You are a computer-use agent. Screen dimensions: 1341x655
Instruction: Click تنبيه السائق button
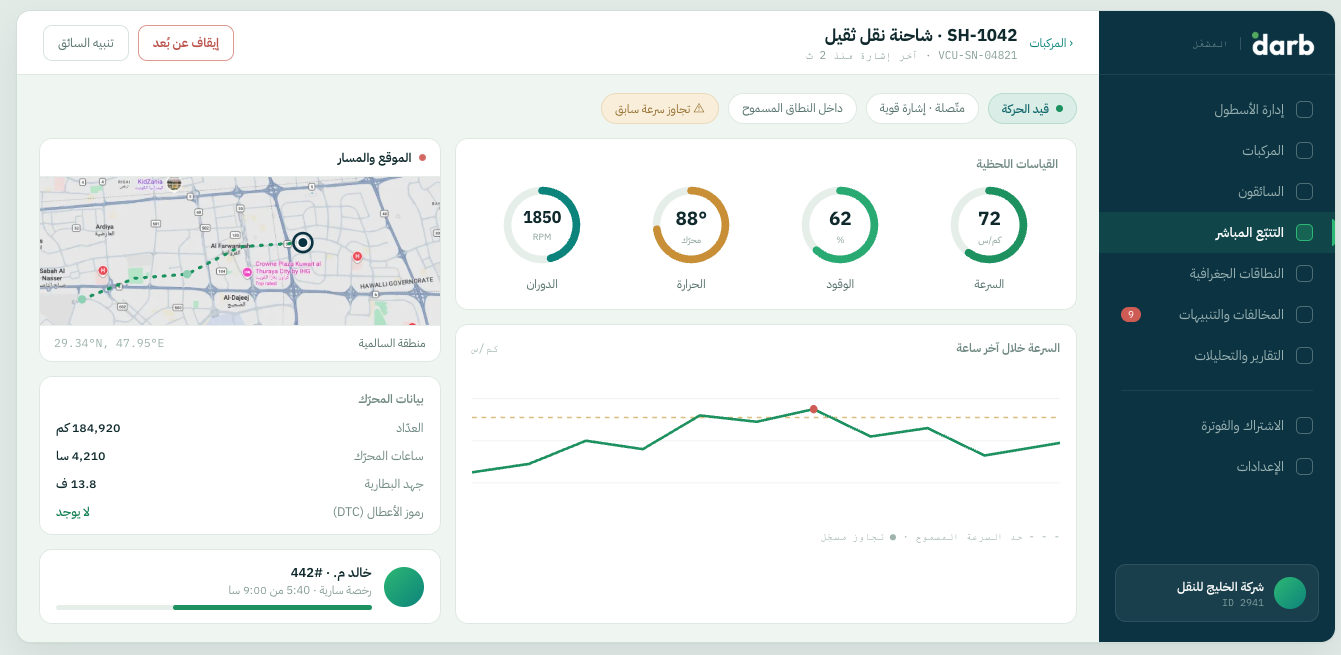click(x=86, y=43)
